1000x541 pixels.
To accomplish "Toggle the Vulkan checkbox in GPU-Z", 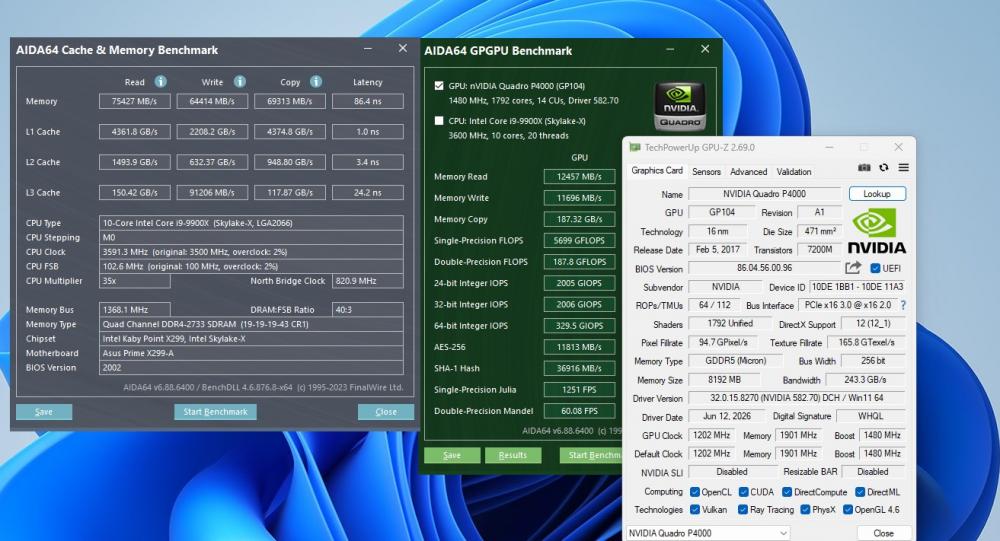I will 695,510.
